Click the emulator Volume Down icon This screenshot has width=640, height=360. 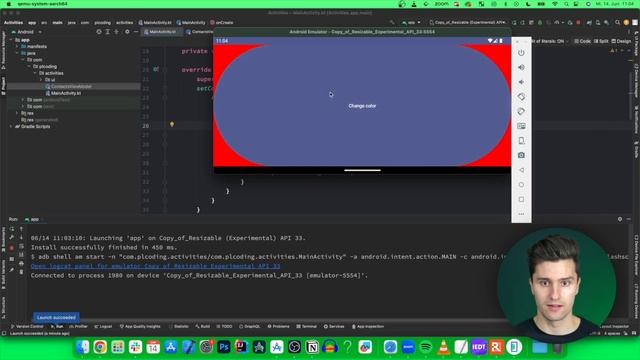521,82
